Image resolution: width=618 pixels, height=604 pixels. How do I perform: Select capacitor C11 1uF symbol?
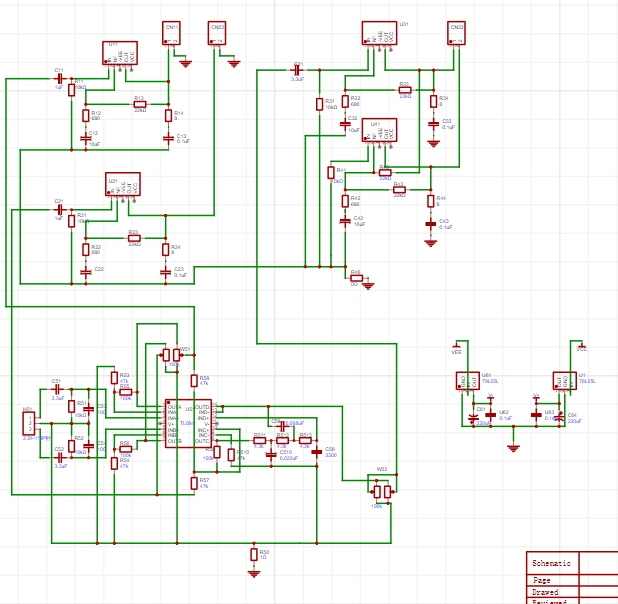coord(59,78)
